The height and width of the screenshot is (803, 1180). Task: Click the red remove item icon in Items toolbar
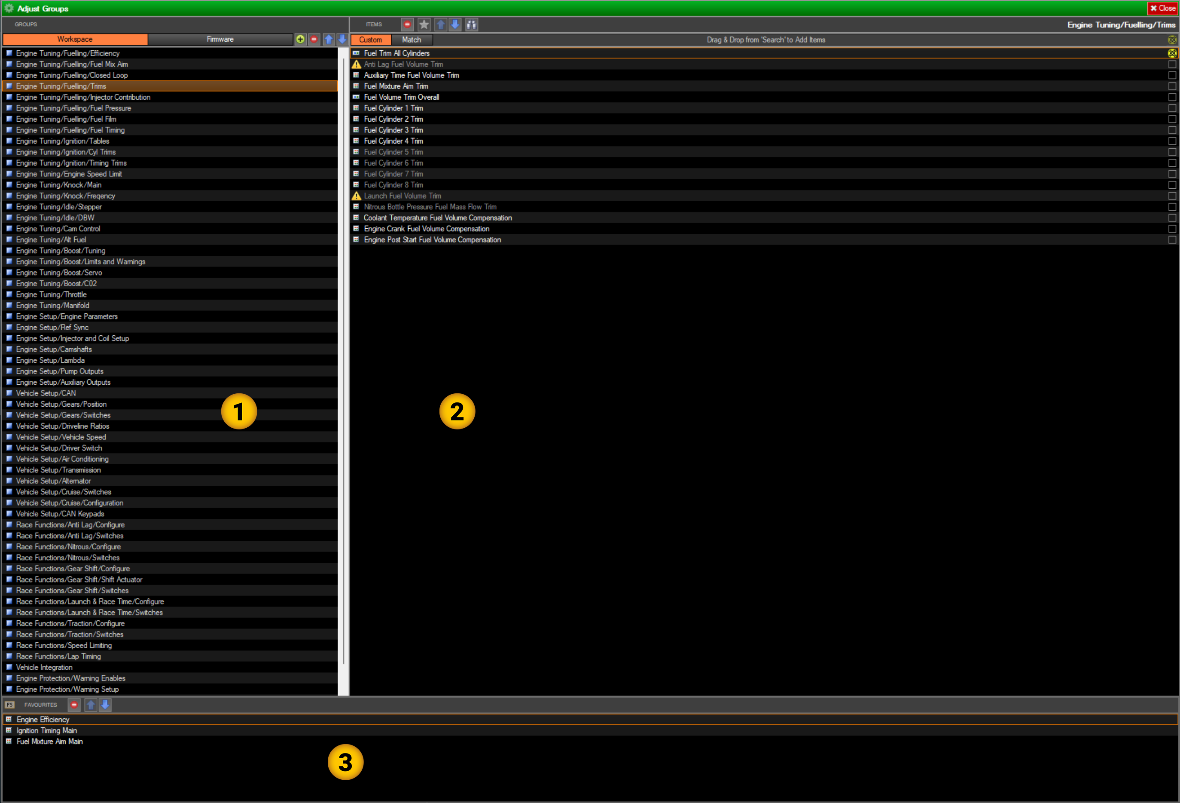point(408,23)
